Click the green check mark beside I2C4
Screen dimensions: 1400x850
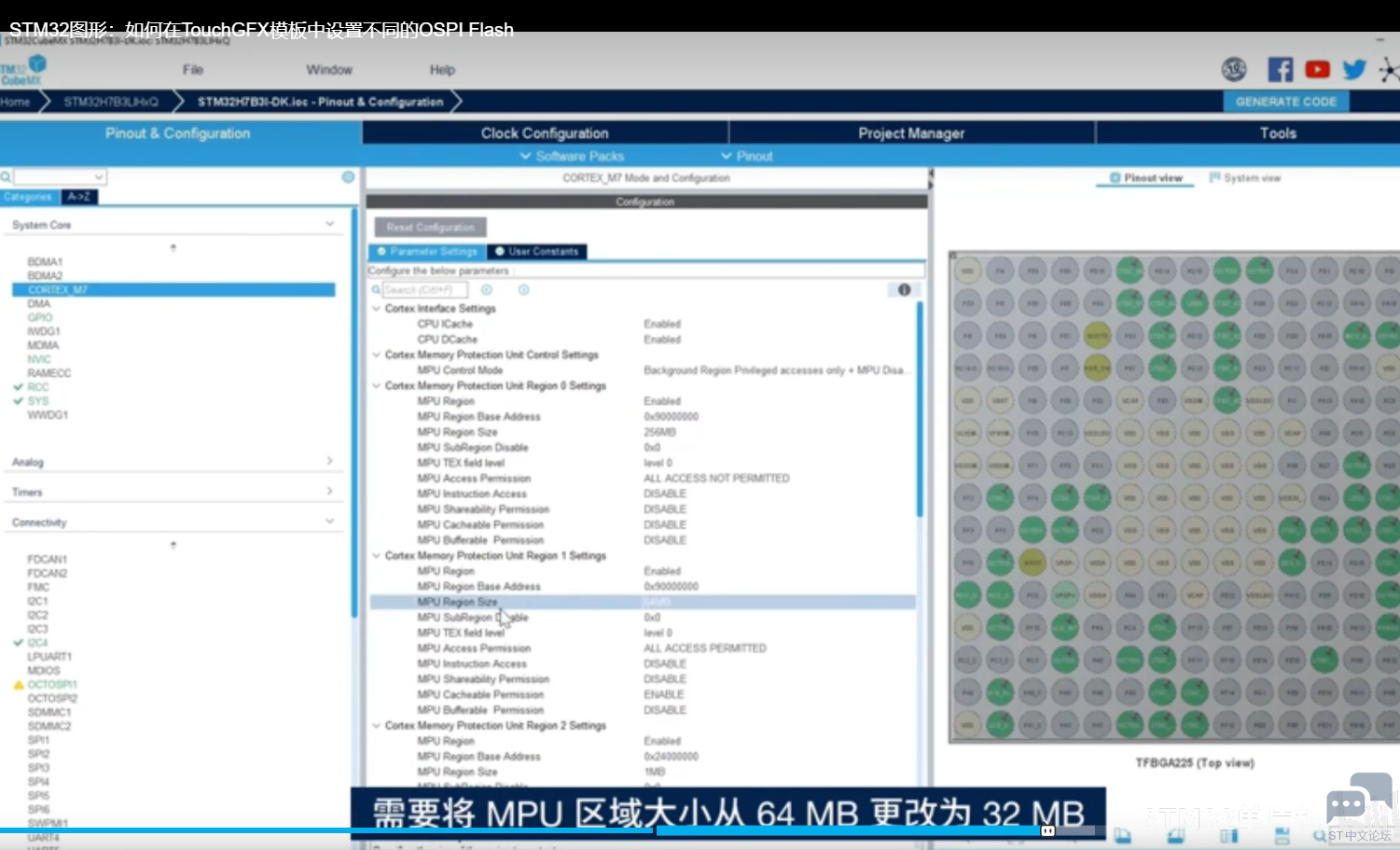pos(18,643)
